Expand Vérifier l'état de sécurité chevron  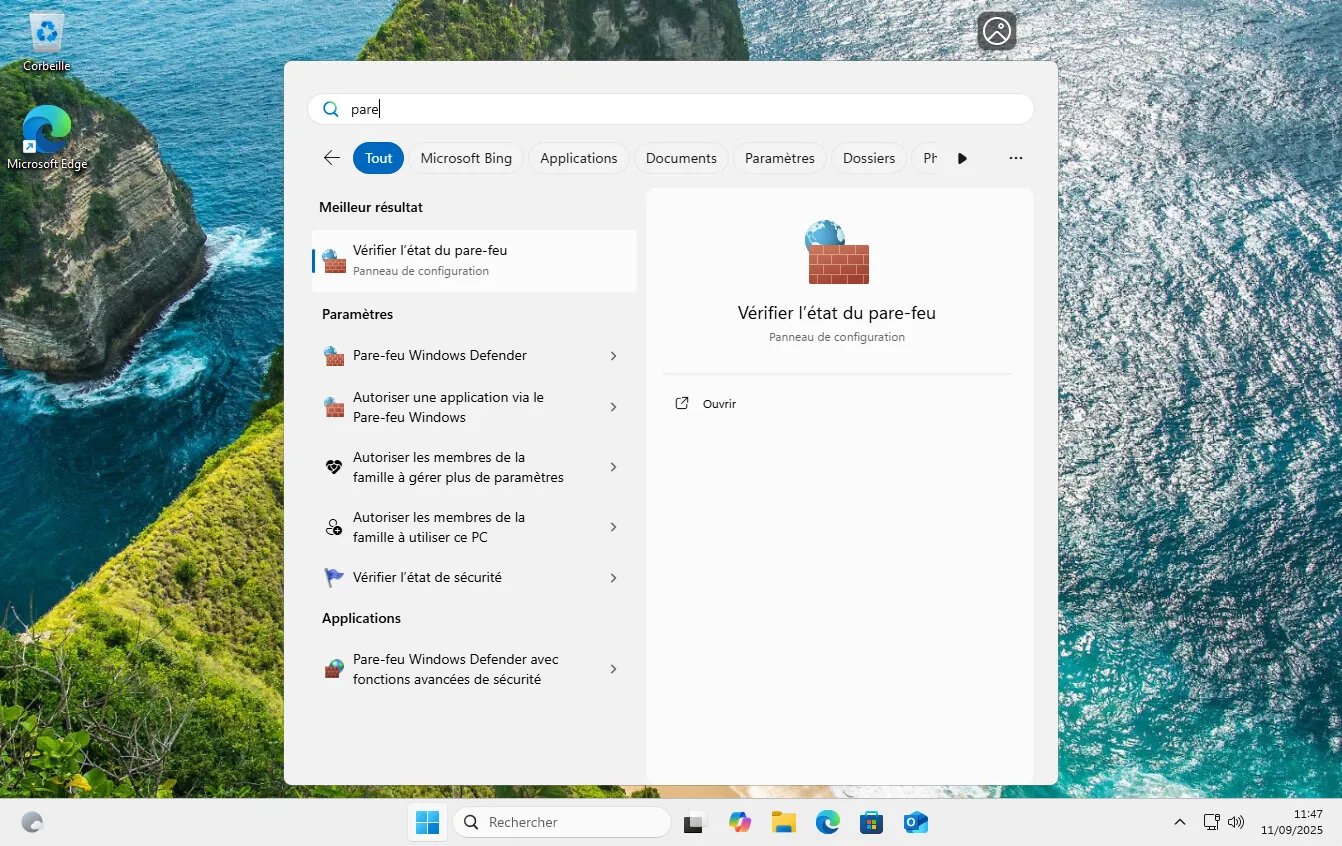(613, 578)
